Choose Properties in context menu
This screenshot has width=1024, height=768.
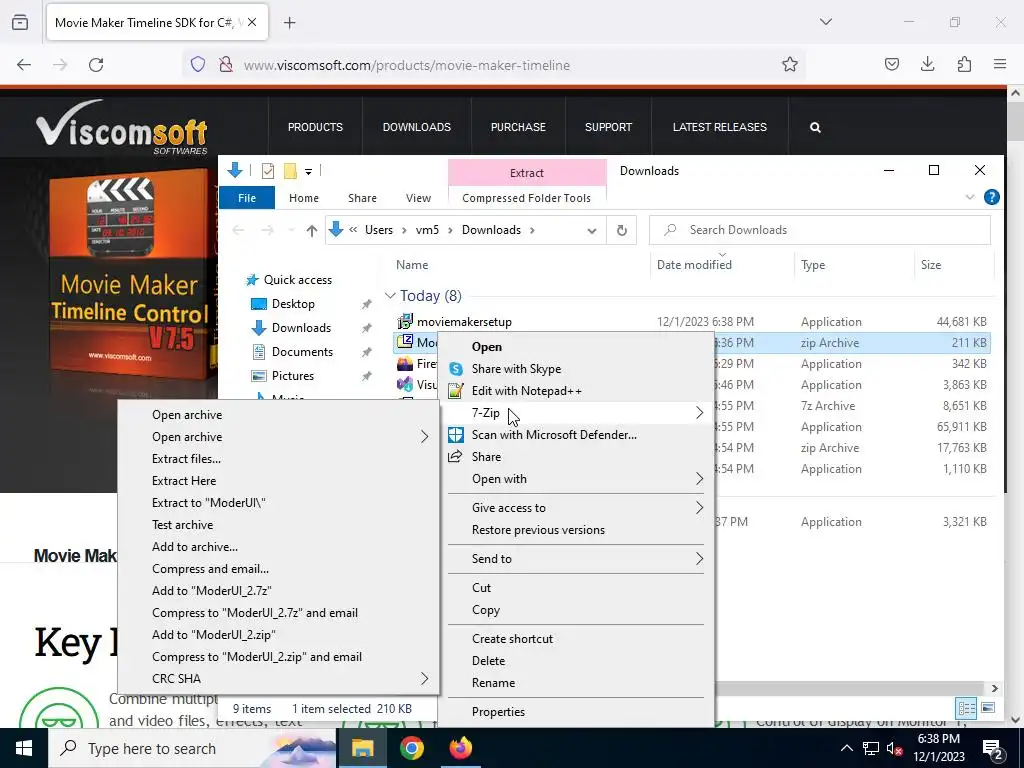(498, 712)
